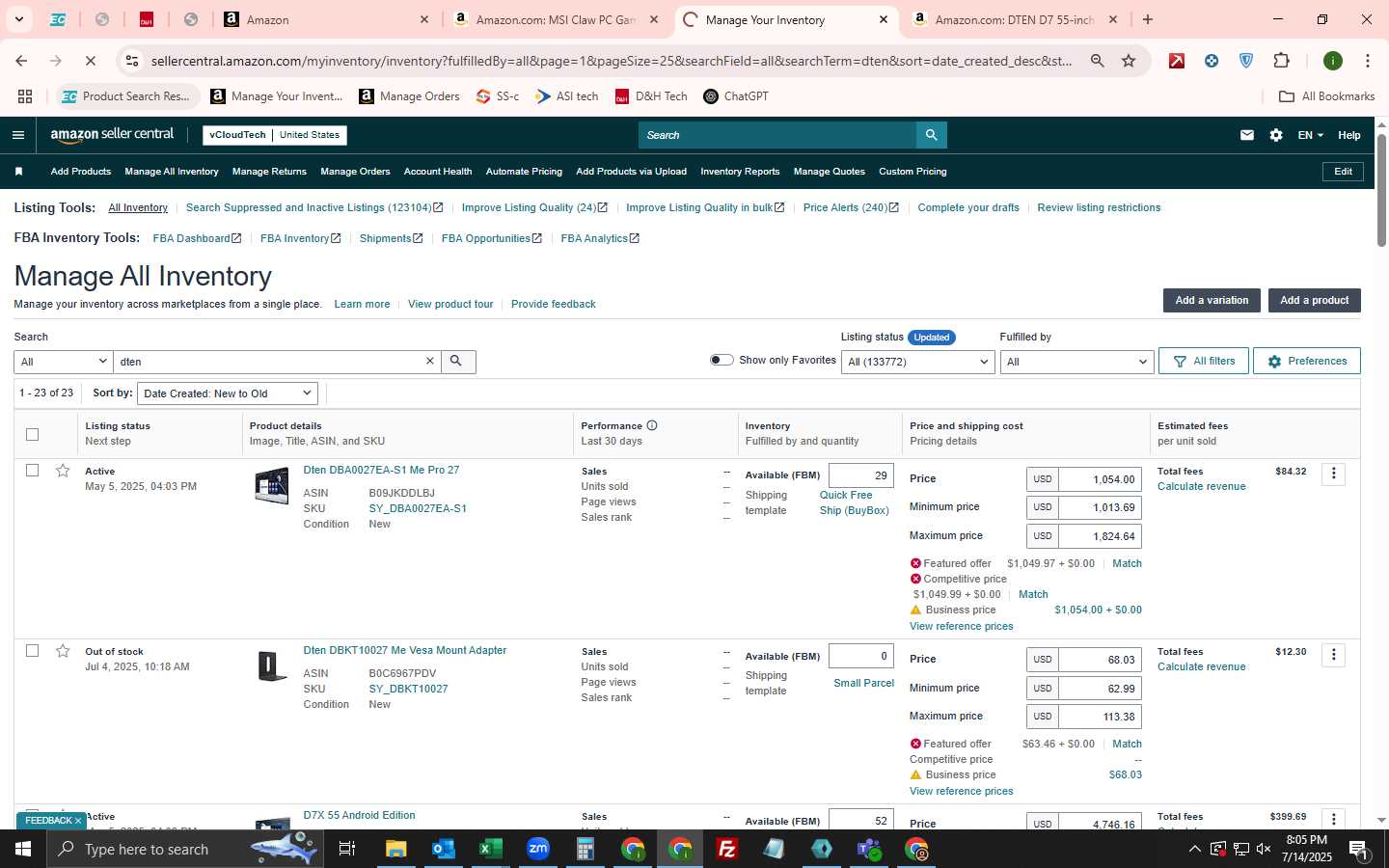The height and width of the screenshot is (868, 1389).
Task: Close the FEEDBACK tab
Action: [78, 821]
